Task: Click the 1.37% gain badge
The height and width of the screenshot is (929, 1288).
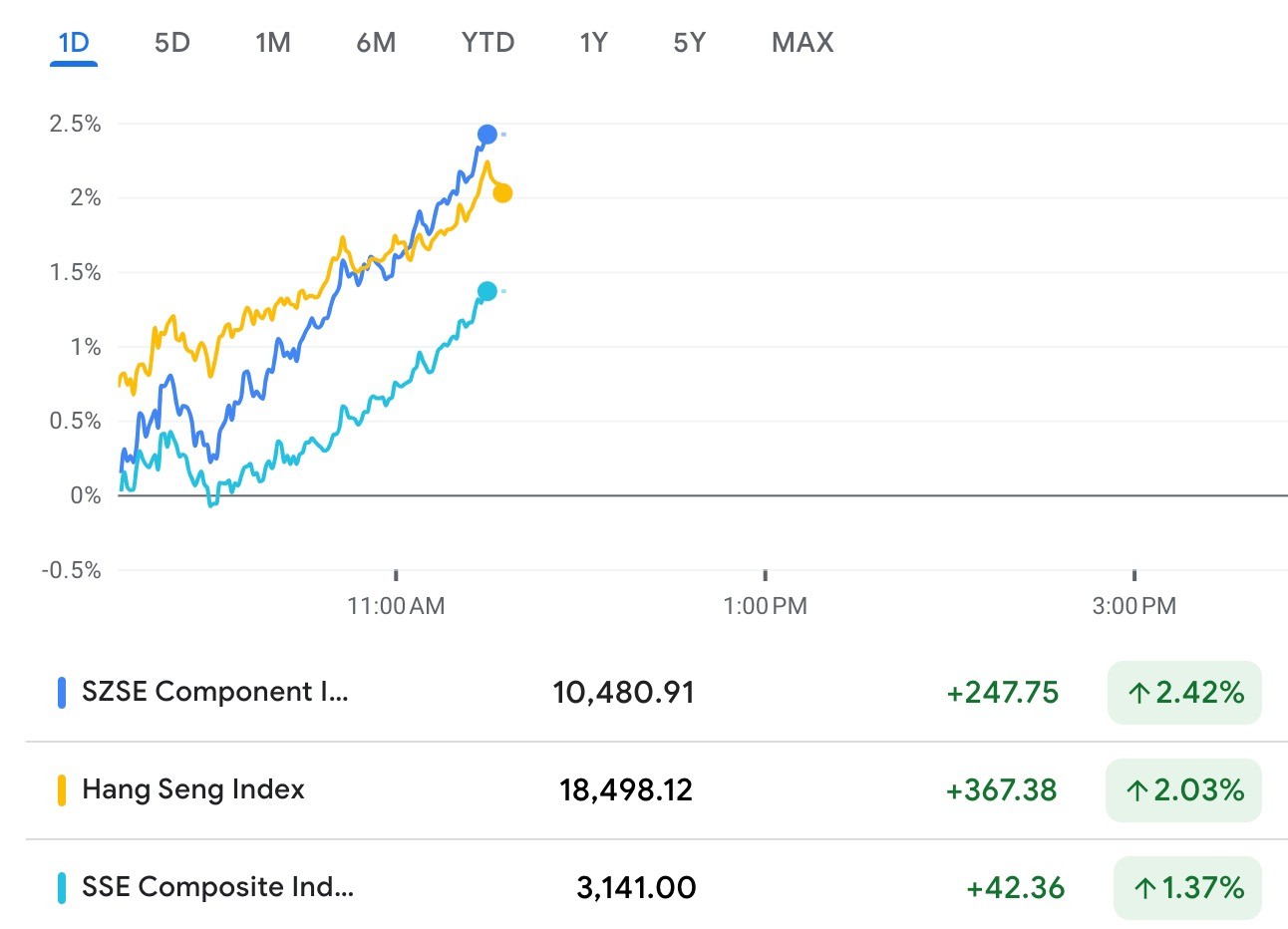Action: pyautogui.click(x=1187, y=888)
